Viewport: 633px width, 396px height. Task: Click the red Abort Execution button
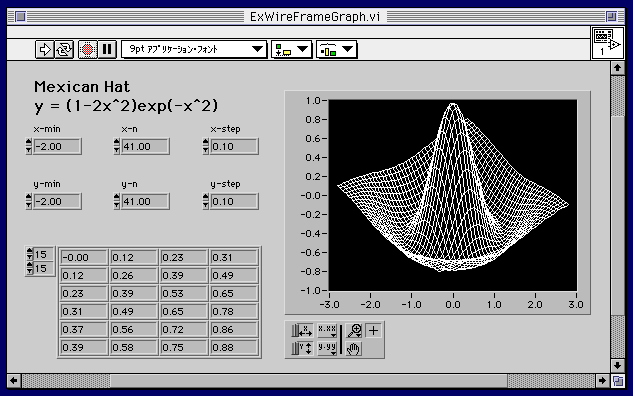tap(87, 50)
